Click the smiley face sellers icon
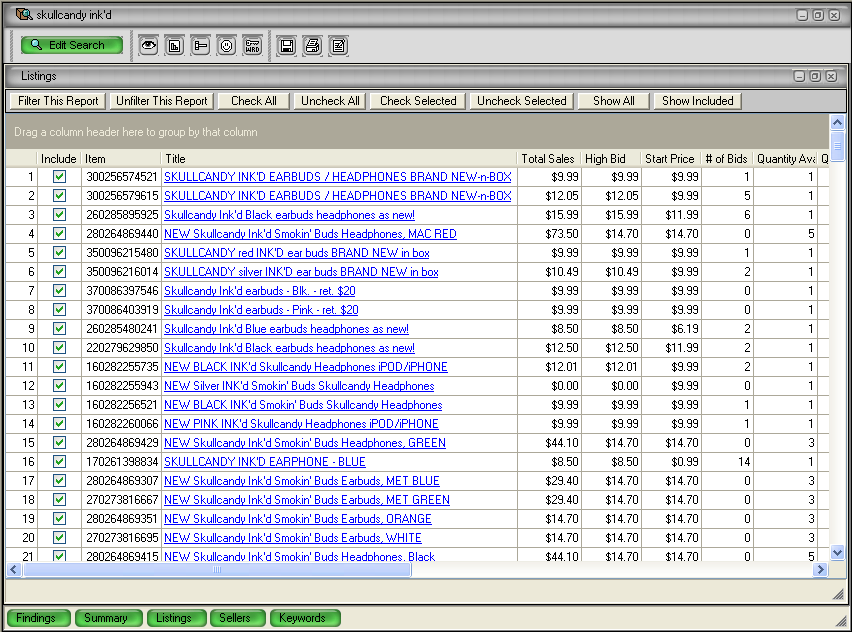The image size is (852, 632). (x=227, y=46)
